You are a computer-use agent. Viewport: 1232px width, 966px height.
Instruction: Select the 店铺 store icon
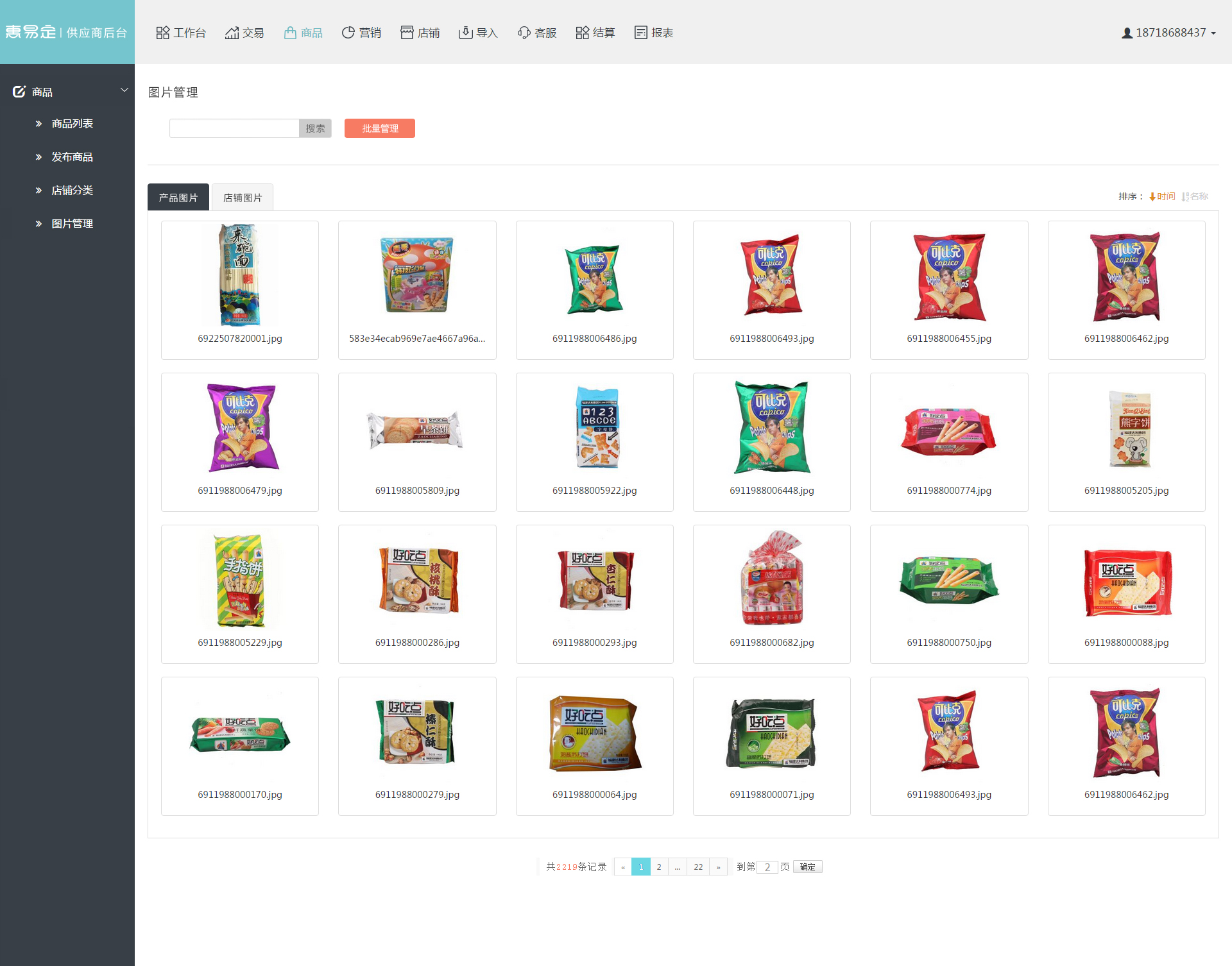(x=407, y=33)
